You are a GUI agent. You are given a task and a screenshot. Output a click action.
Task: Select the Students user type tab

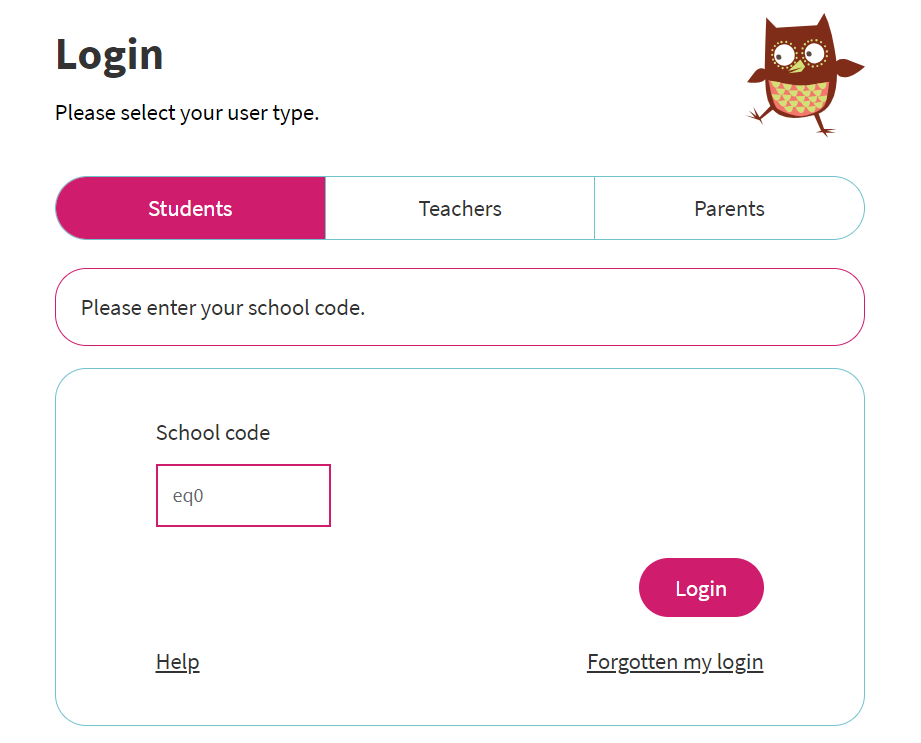(x=190, y=208)
